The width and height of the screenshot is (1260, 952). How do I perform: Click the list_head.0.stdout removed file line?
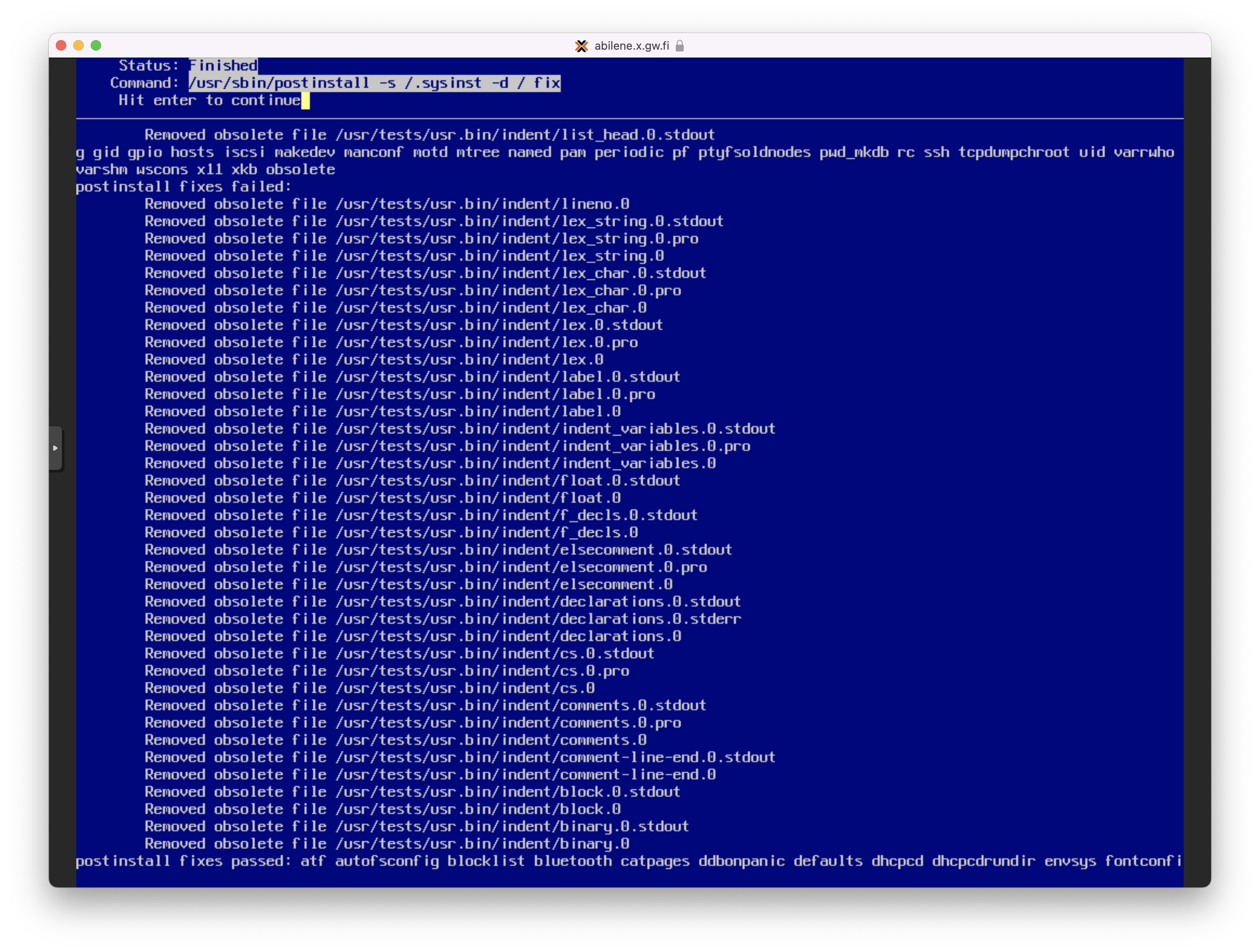click(x=429, y=135)
